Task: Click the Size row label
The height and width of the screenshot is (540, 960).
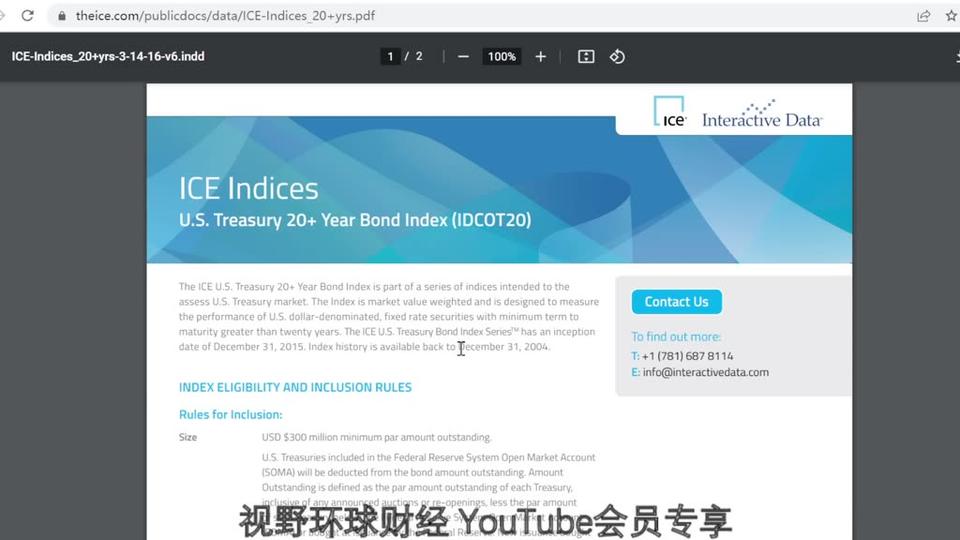Action: [188, 437]
